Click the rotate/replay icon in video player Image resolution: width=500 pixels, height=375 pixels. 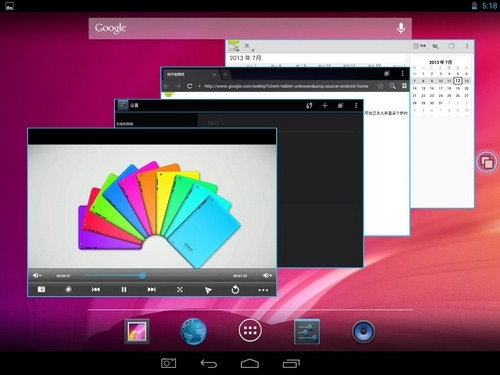tap(235, 290)
